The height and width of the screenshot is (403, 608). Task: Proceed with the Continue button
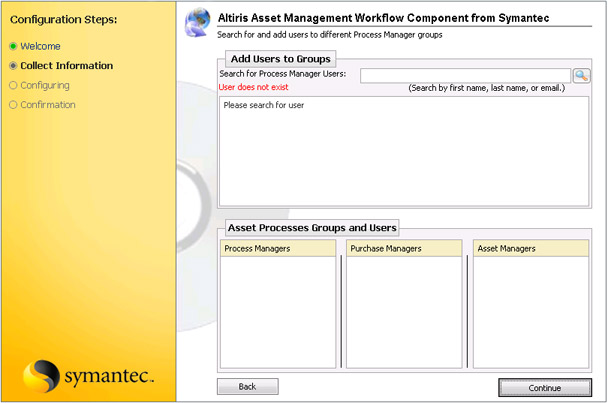click(545, 387)
